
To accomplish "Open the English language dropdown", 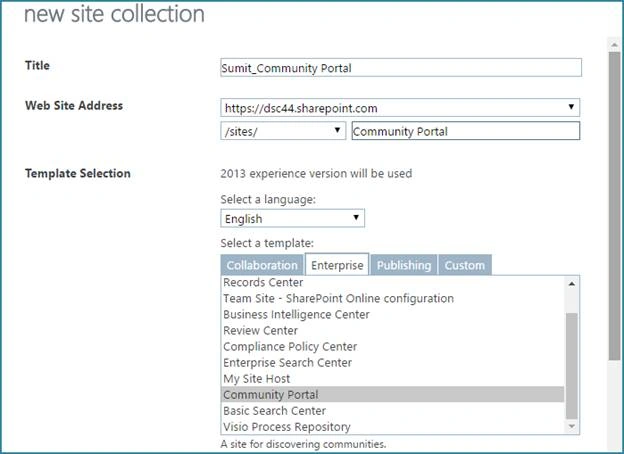I will click(292, 218).
